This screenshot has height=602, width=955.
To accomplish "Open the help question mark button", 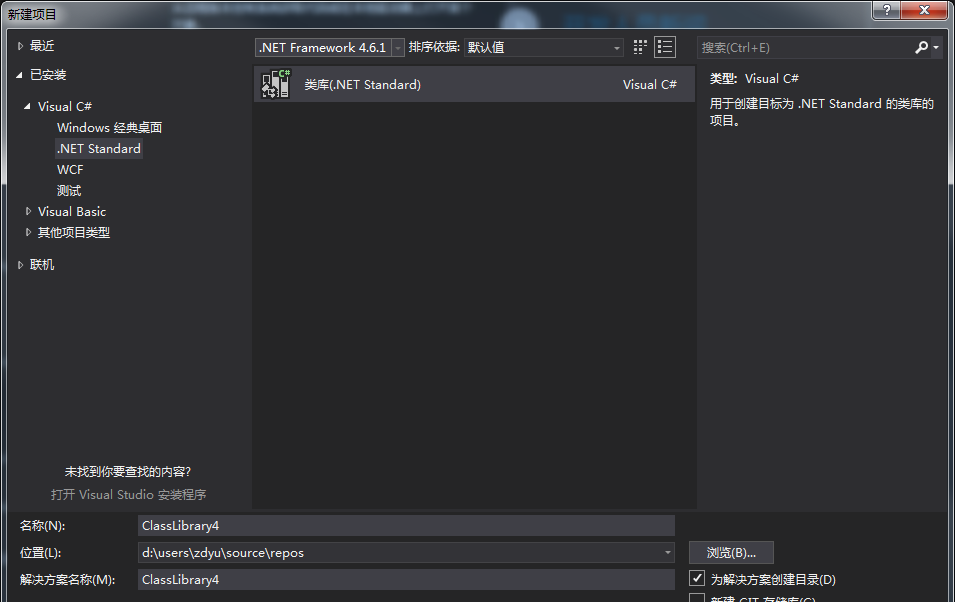I will [887, 10].
